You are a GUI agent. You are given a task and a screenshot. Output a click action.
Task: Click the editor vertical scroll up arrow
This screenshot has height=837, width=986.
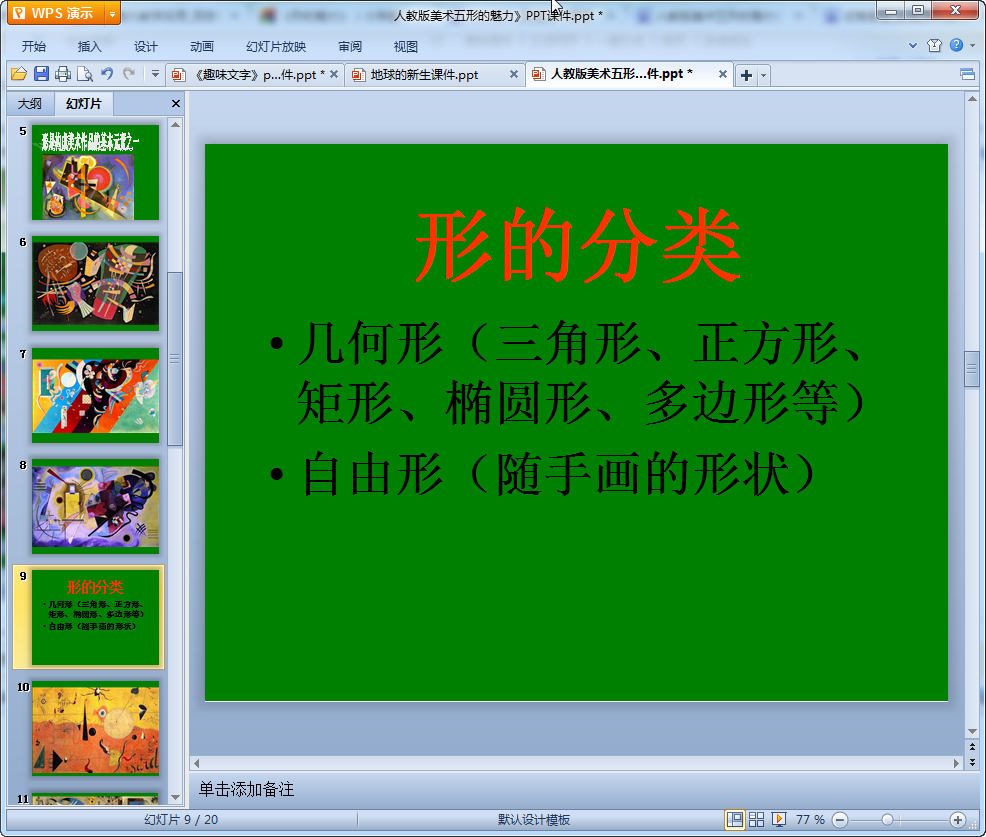click(x=972, y=99)
